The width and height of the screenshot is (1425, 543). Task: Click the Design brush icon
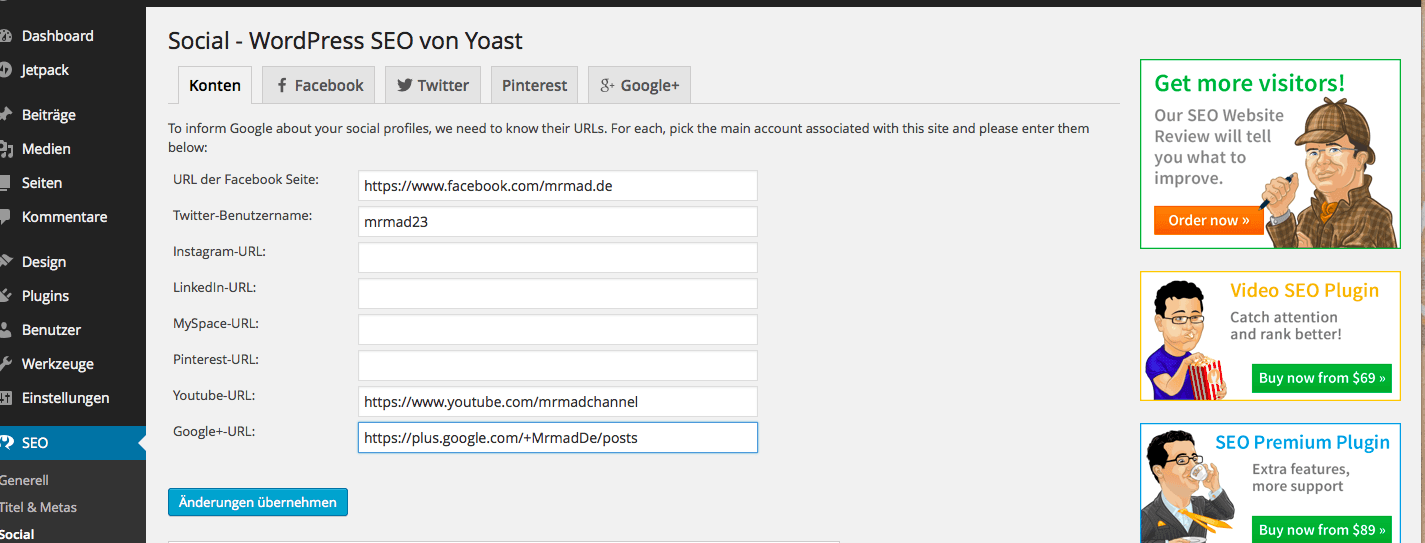pos(5,262)
